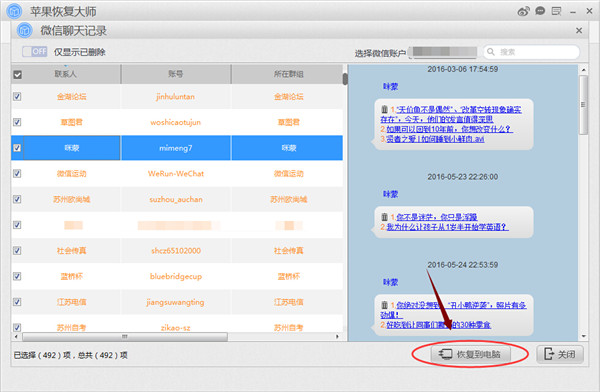Click trash icon in first 咪蒙 message
The width and height of the screenshot is (600, 392).
pos(385,109)
